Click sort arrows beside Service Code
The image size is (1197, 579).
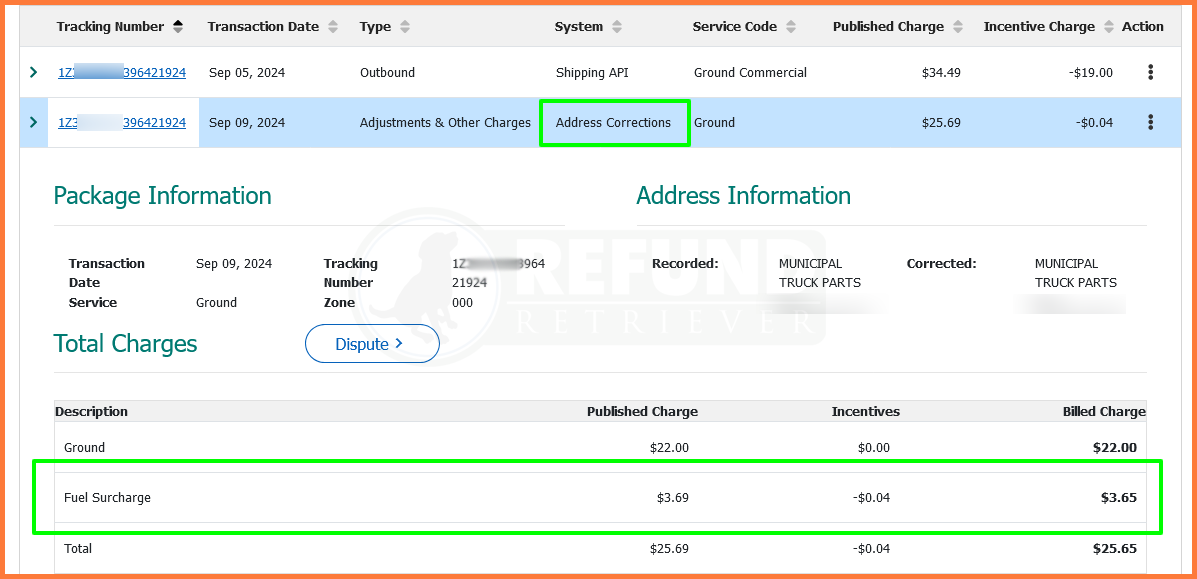[791, 27]
